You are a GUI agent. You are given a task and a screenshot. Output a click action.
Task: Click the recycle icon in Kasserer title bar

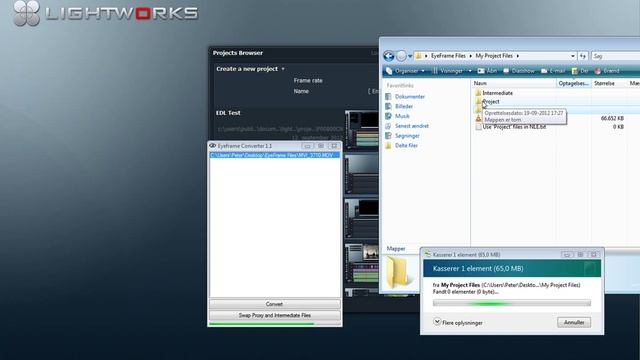pos(427,254)
